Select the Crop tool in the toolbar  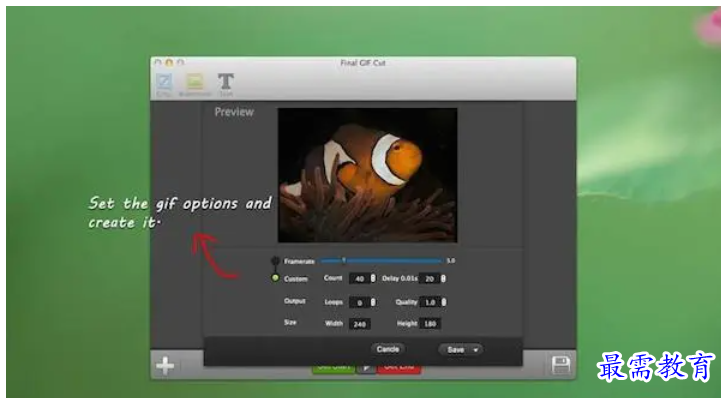click(164, 85)
